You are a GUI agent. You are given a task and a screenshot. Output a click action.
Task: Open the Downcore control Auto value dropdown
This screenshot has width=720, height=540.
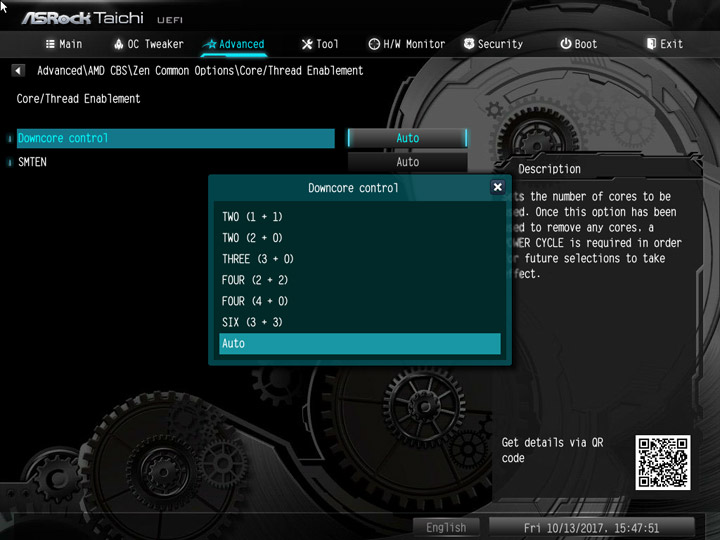[x=407, y=138]
